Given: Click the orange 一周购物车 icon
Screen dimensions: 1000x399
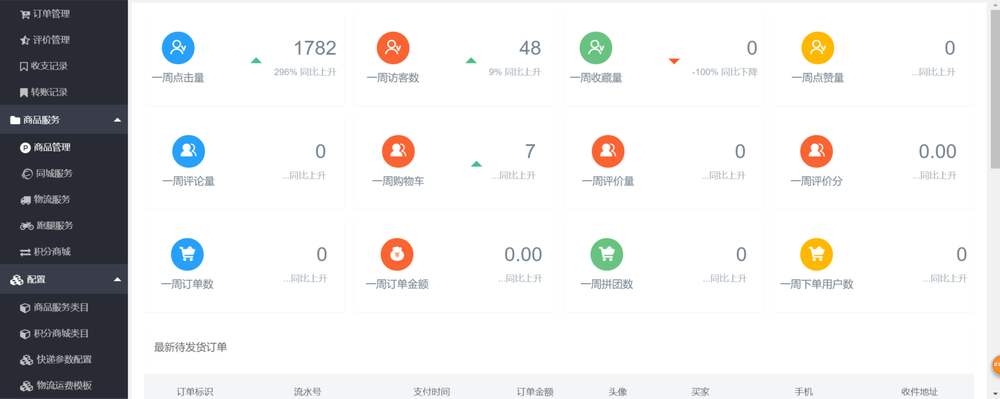Looking at the screenshot, I should [x=398, y=151].
